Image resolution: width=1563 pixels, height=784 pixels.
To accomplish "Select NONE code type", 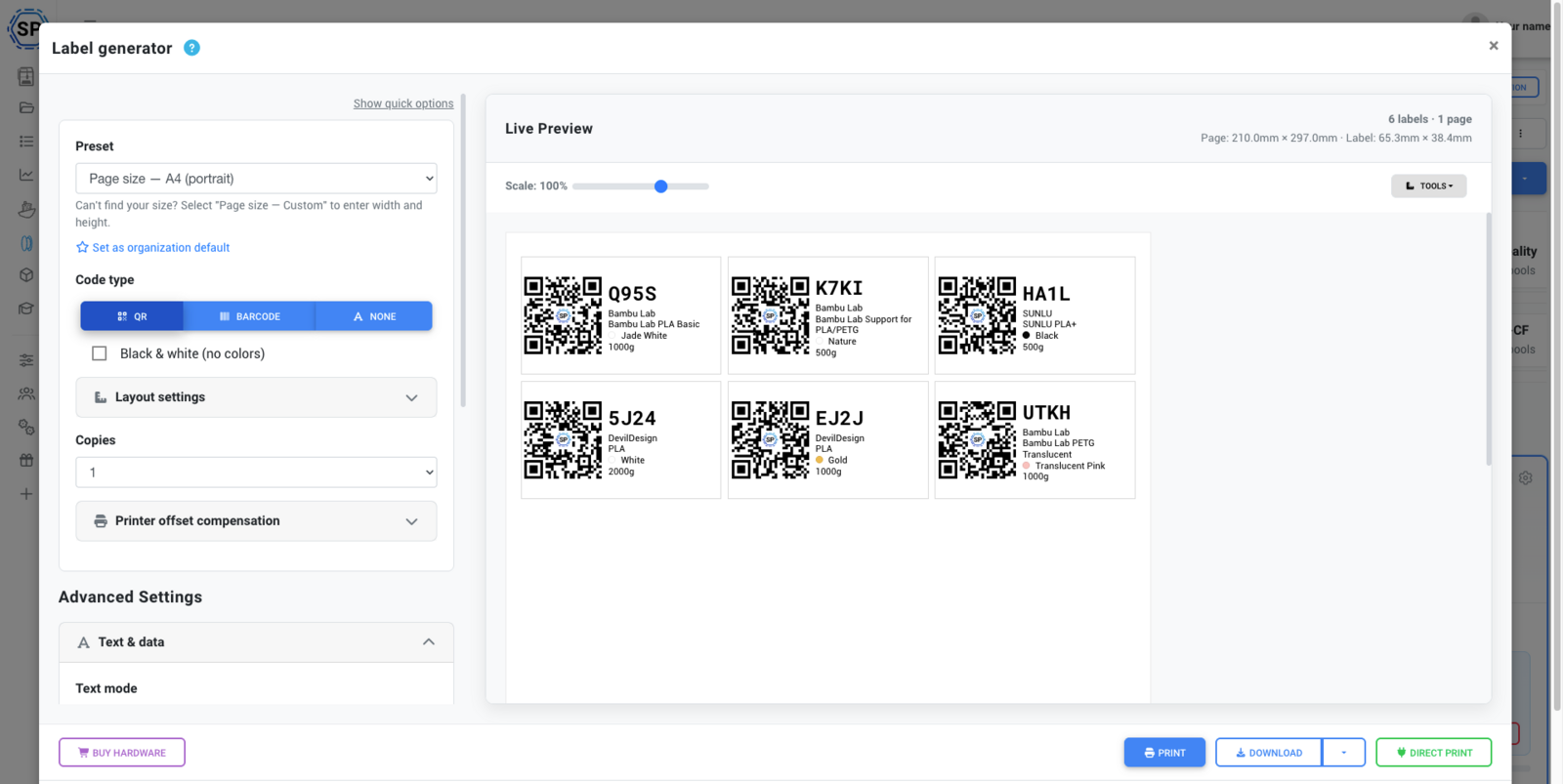I will pos(373,316).
